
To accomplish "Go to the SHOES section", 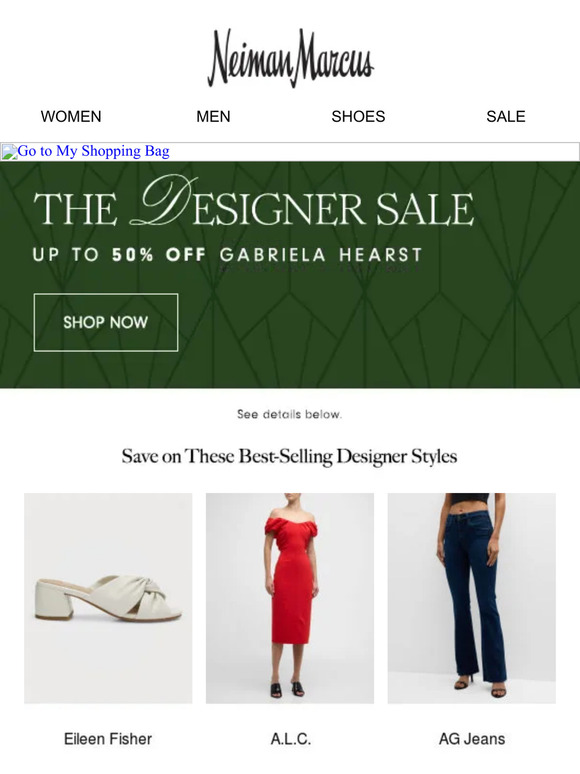I will pyautogui.click(x=358, y=116).
